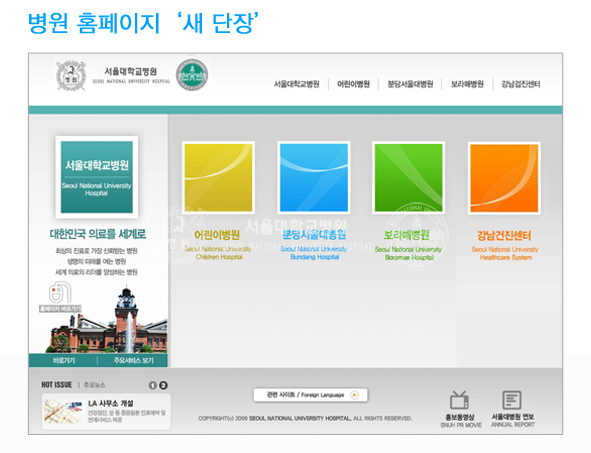Image resolution: width=591 pixels, height=453 pixels.
Task: Click the 보라매병원 green text link
Action: tap(406, 235)
